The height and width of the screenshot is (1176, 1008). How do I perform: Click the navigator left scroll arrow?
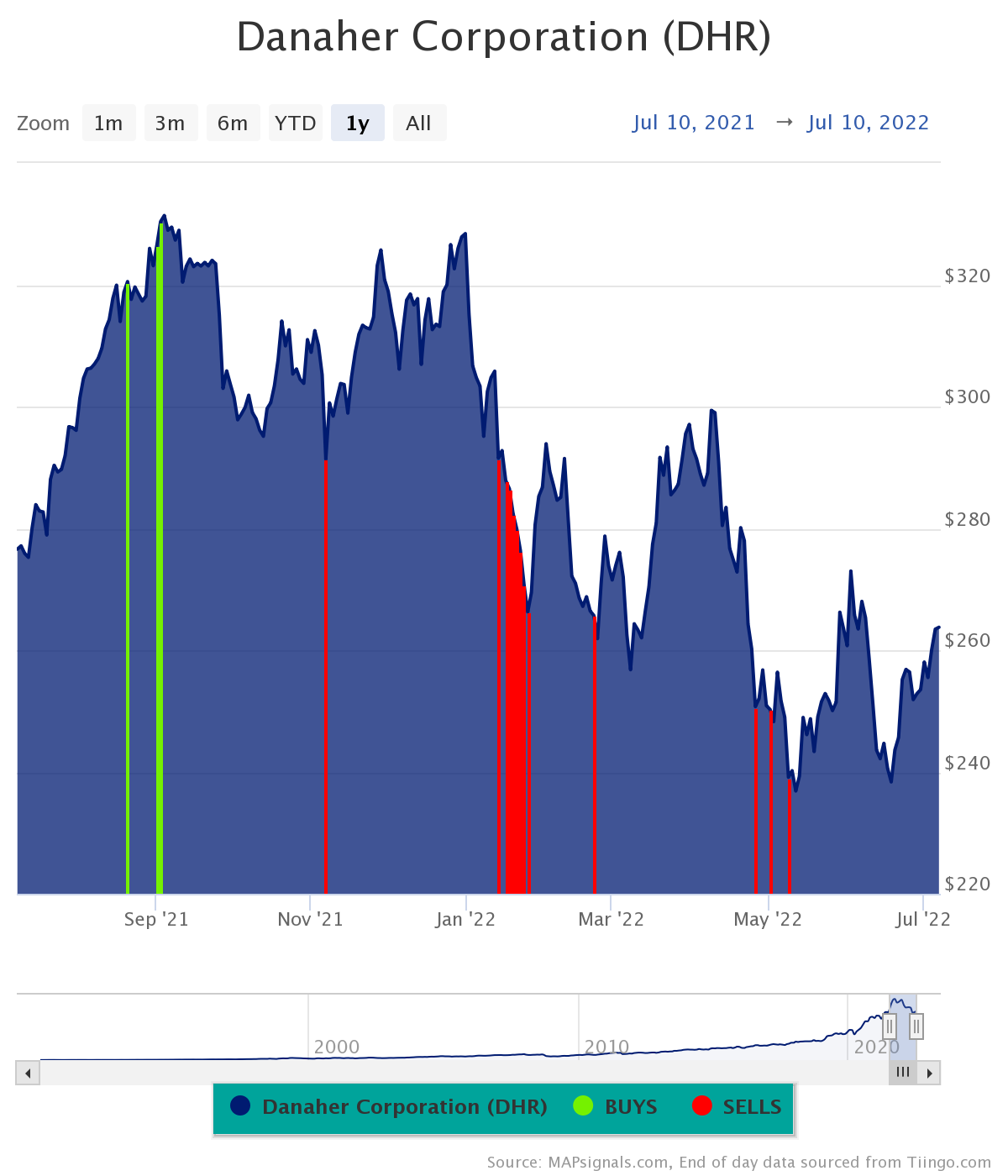(28, 1073)
